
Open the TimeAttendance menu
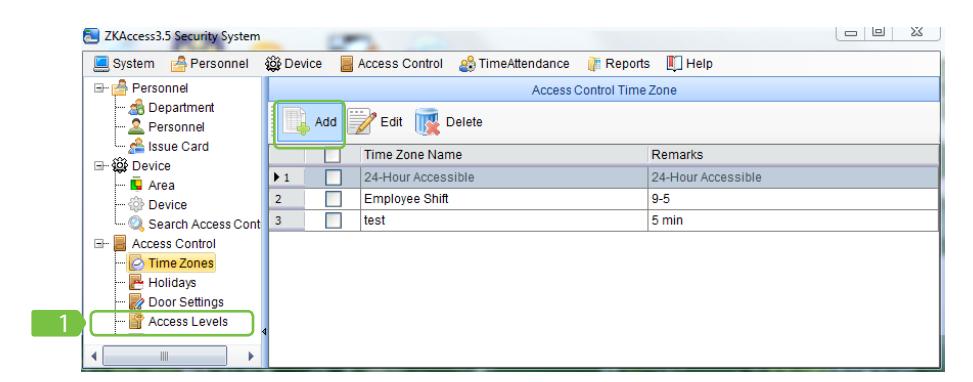tap(514, 64)
